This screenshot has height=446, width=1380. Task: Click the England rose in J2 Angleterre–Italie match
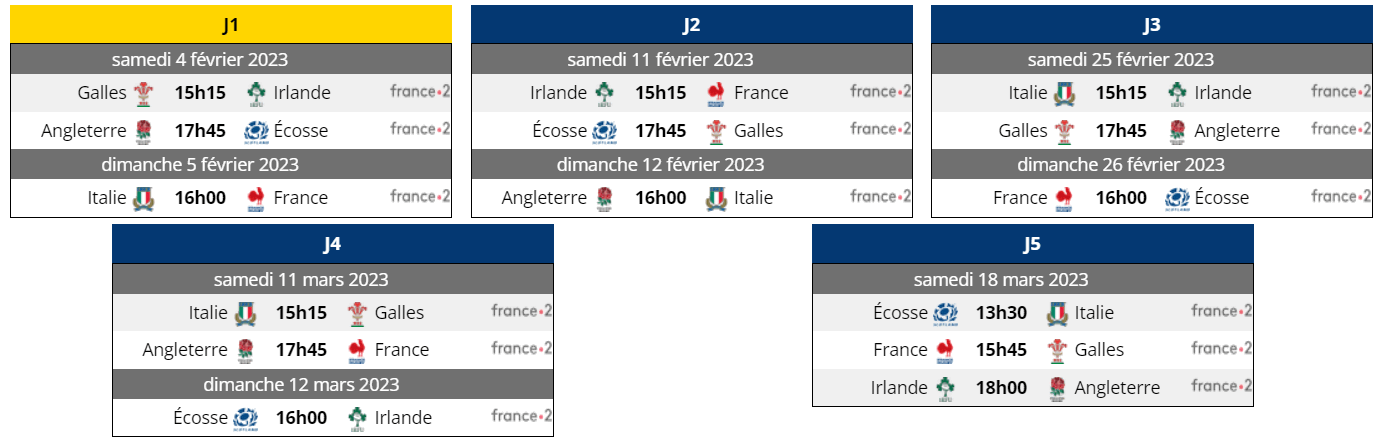604,198
